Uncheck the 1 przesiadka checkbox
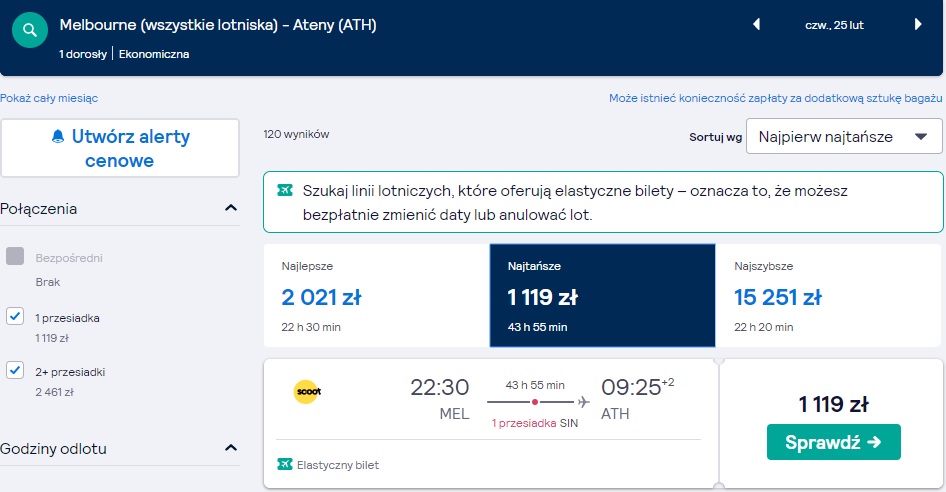This screenshot has width=946, height=492. coord(15,316)
